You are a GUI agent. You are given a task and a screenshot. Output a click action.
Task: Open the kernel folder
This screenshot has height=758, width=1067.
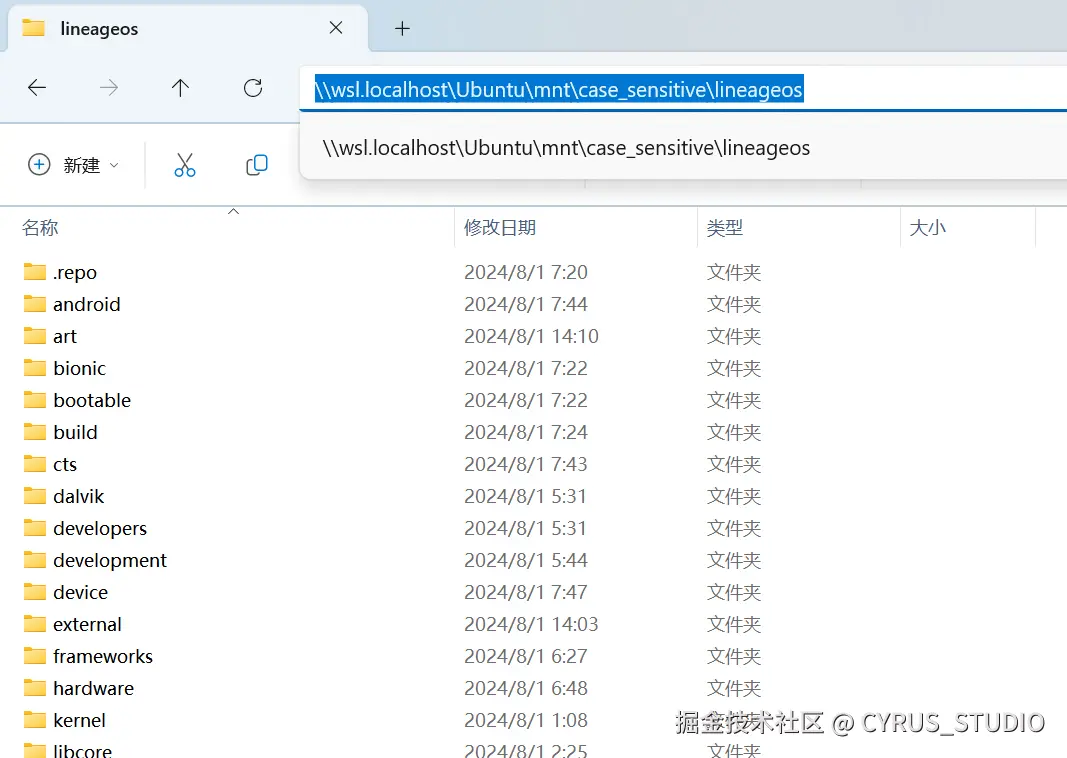click(81, 720)
